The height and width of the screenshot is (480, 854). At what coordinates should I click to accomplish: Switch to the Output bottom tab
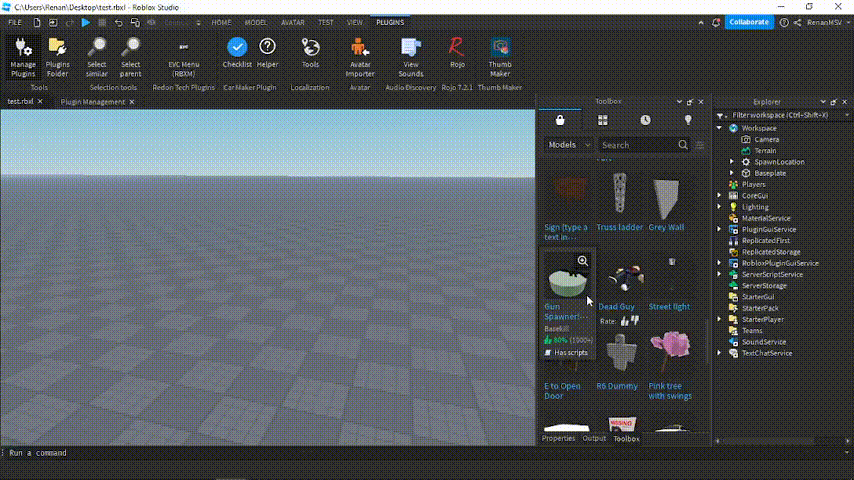coord(594,438)
